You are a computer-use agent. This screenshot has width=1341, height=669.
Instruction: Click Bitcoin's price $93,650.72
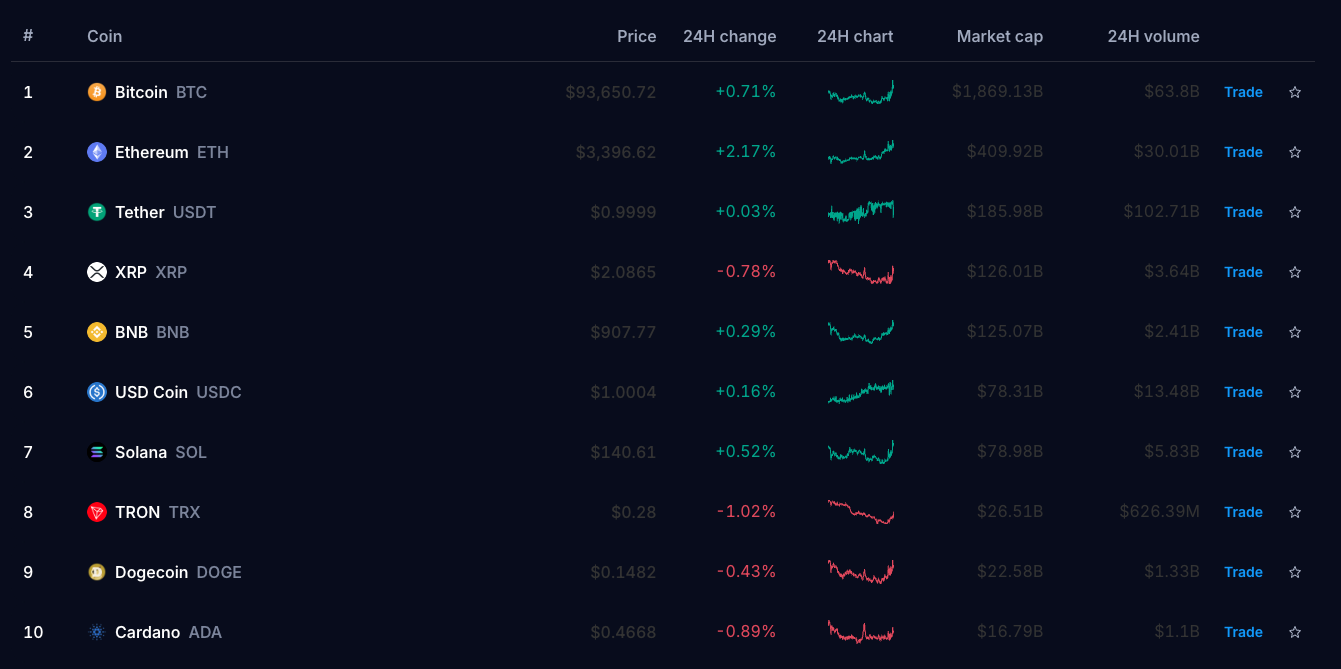point(611,92)
